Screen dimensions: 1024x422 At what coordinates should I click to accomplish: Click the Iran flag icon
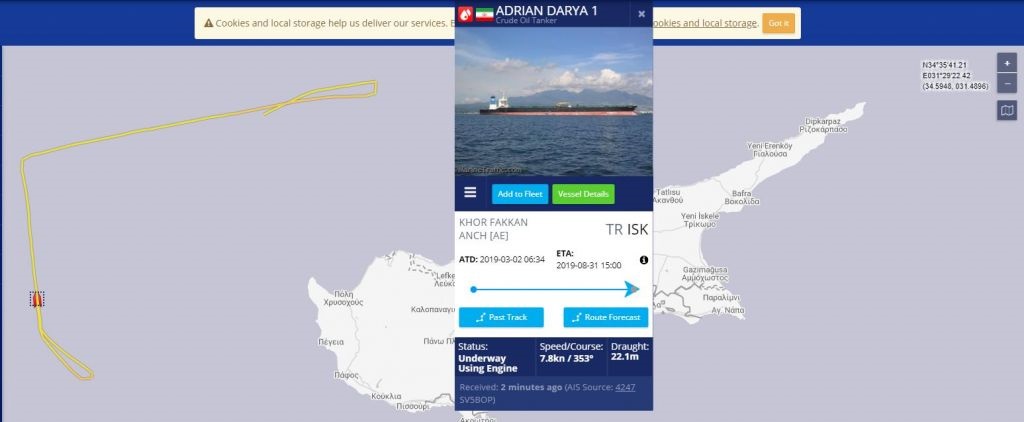tap(484, 14)
